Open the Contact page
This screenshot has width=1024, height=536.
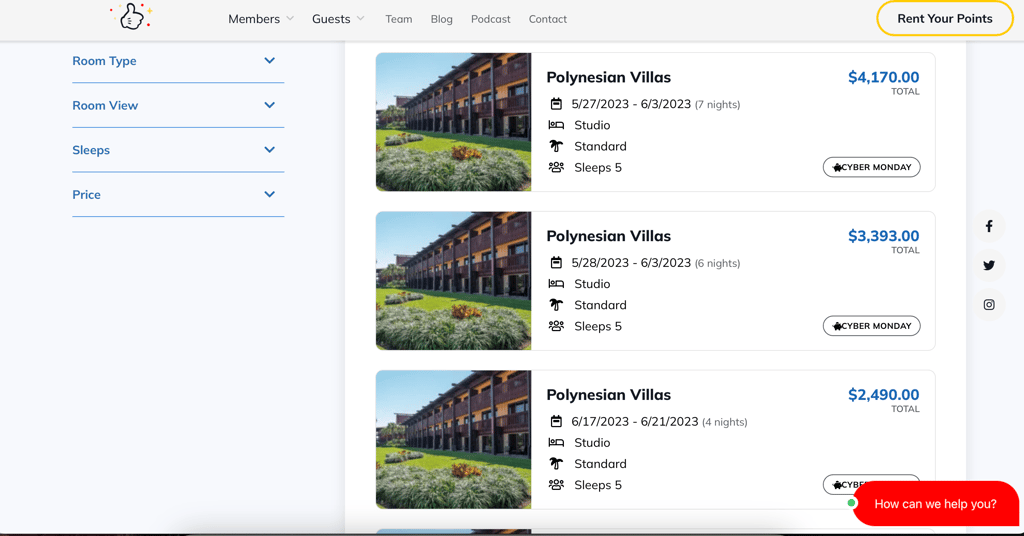point(547,19)
